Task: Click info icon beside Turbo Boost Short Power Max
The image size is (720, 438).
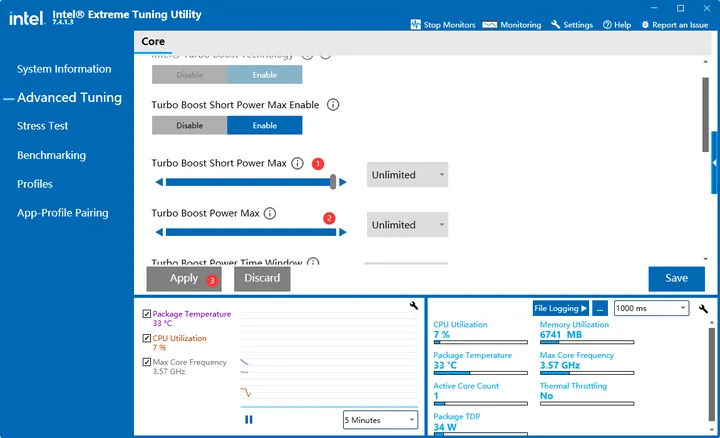Action: [298, 163]
